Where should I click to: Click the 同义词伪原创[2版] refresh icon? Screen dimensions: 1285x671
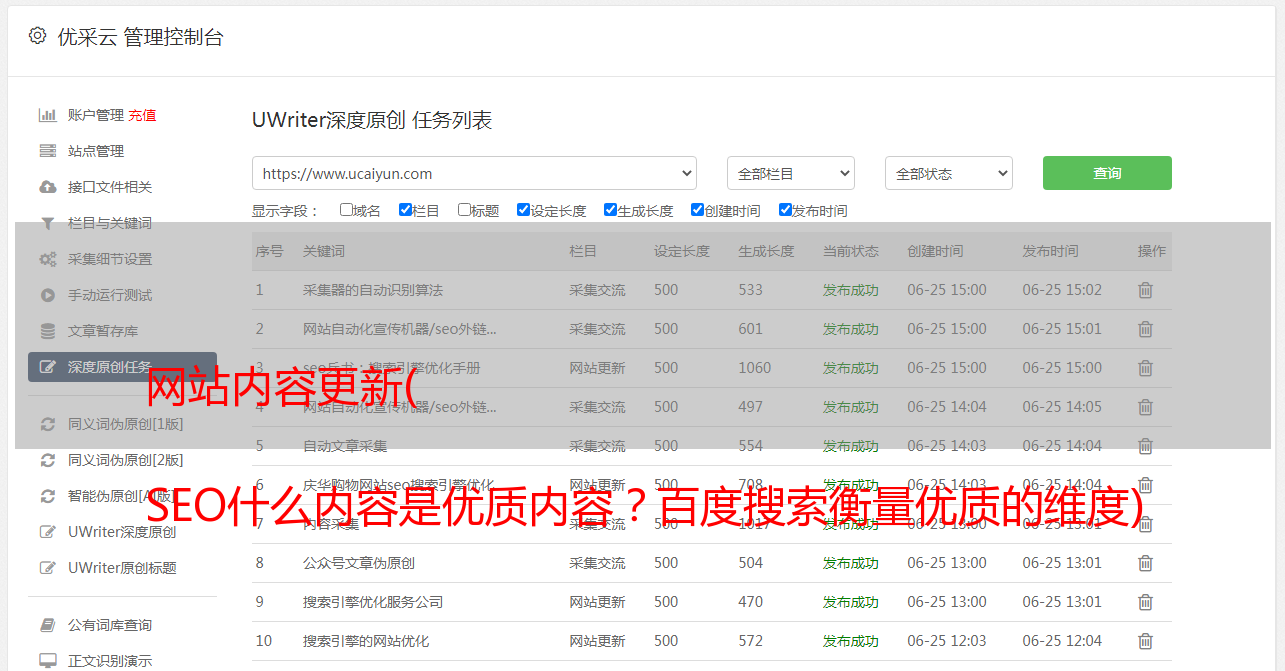point(47,460)
